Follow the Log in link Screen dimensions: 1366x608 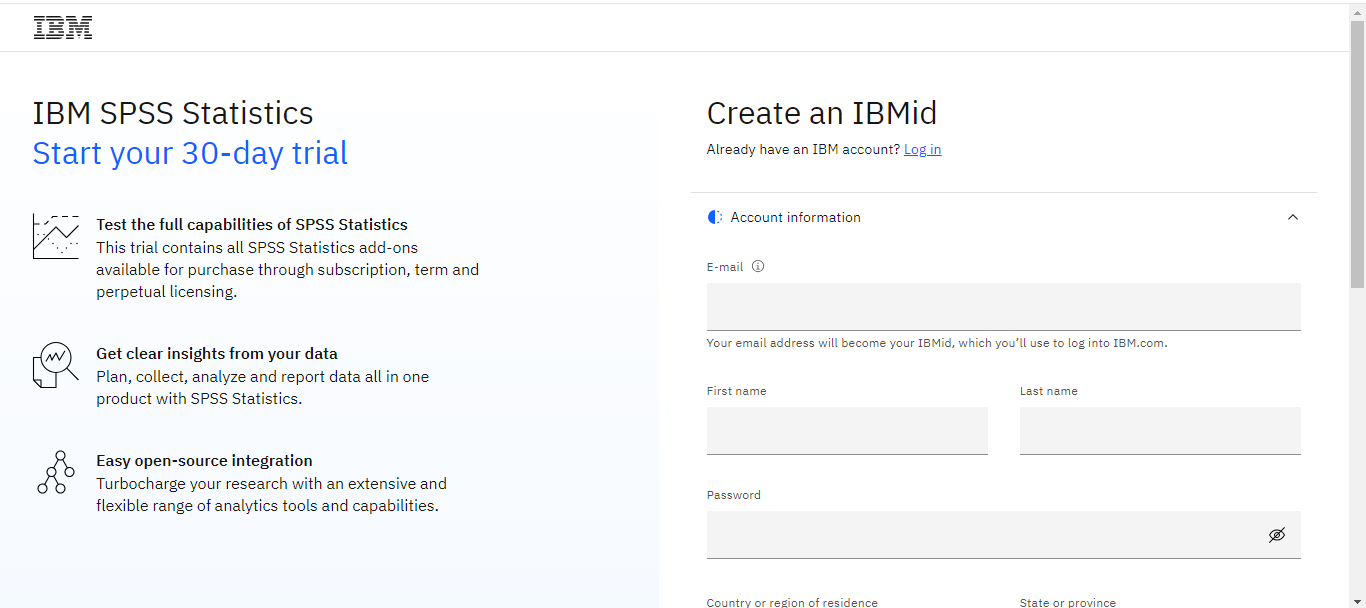tap(922, 149)
